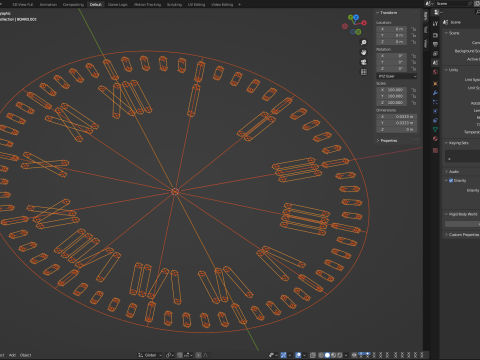Toggle viewport overlays button
The height and width of the screenshot is (360, 480).
pyautogui.click(x=298, y=355)
